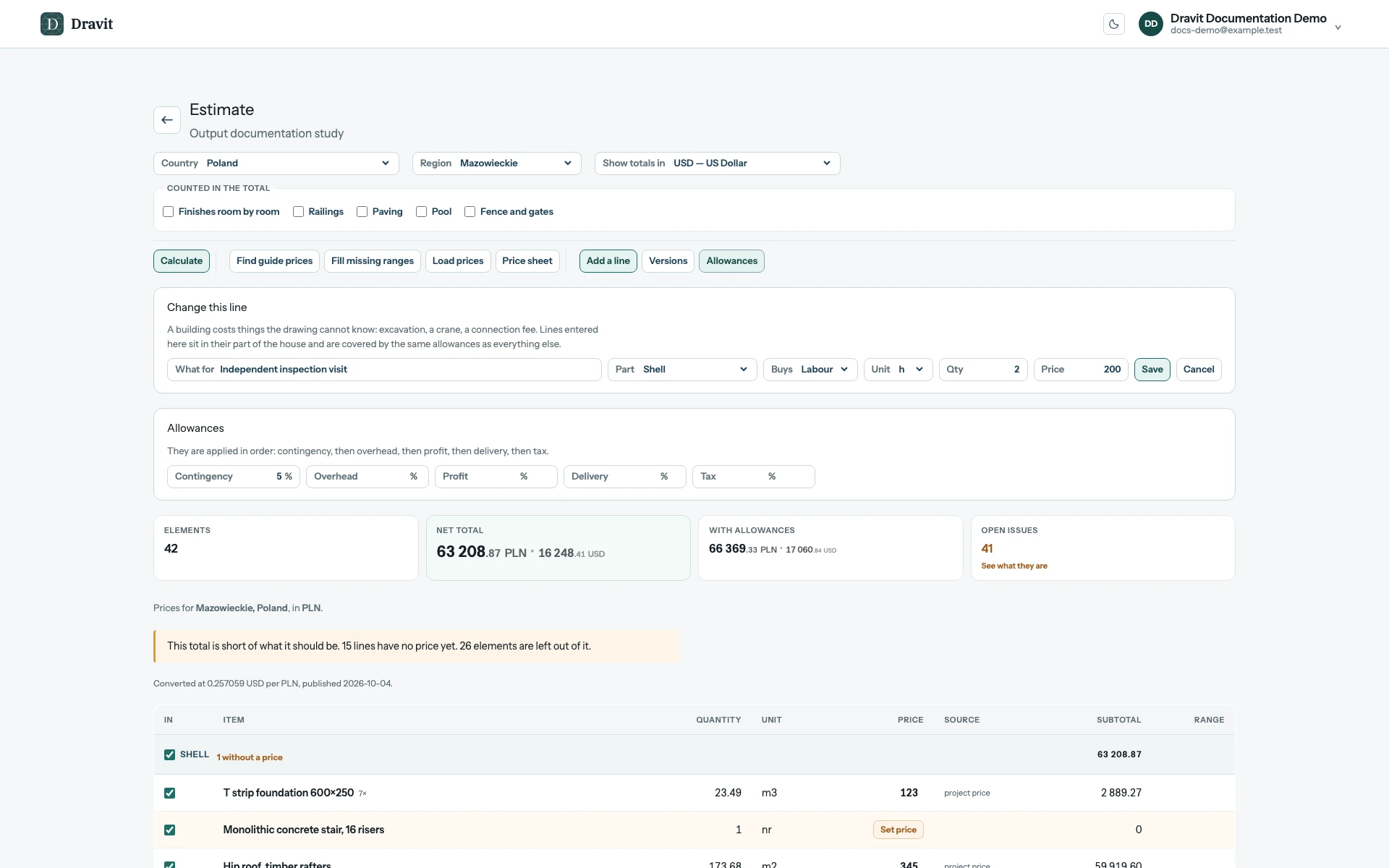Open the Region Mazowieckie dropdown
1389x868 pixels.
coord(497,163)
